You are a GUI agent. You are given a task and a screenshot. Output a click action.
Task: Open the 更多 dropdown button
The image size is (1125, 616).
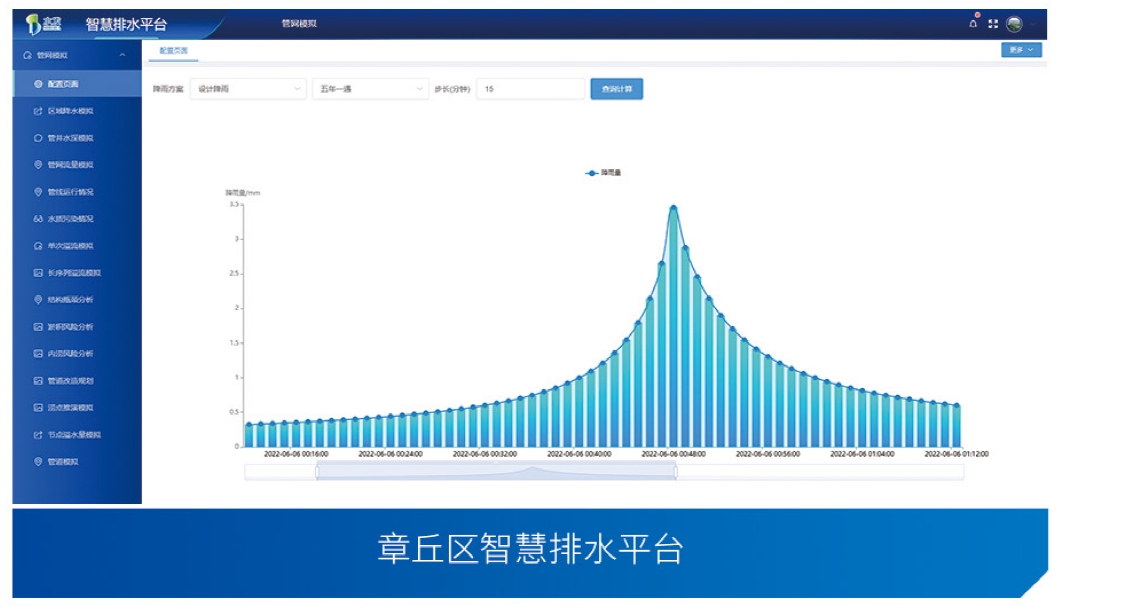(1021, 50)
